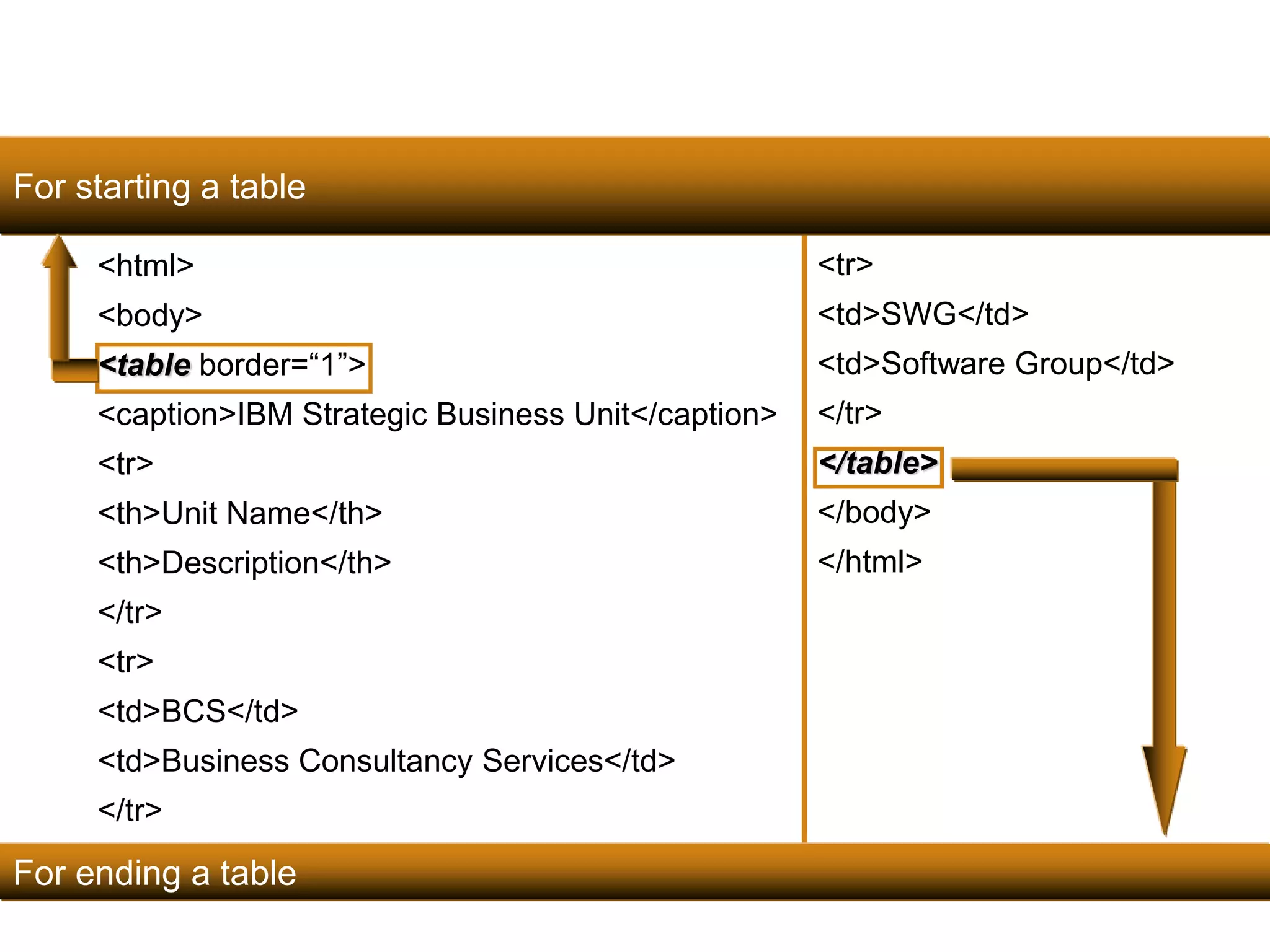Click the Unit Name header cell line
This screenshot has width=1270, height=952.
pos(240,513)
